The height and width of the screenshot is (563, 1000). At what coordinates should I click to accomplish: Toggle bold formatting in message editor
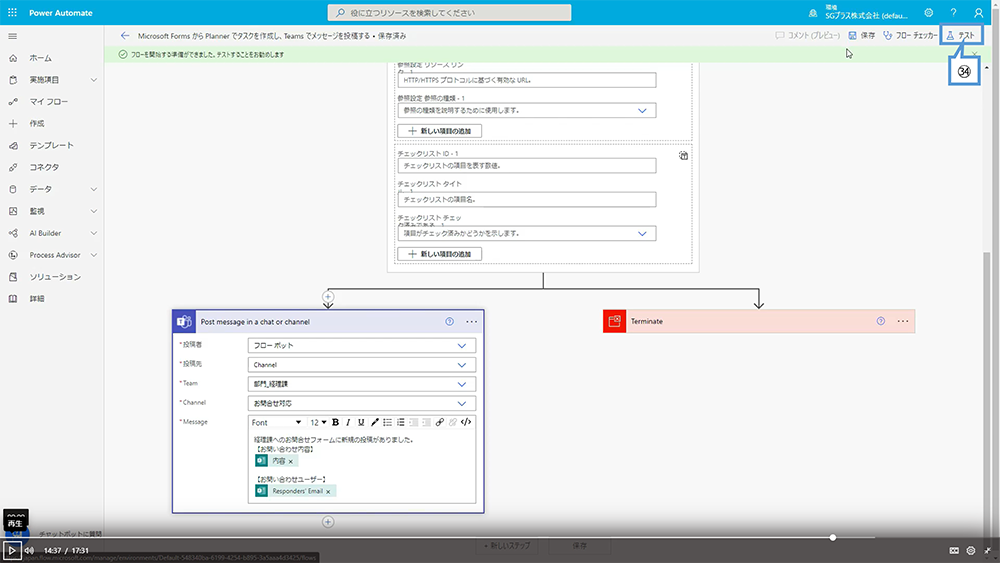click(335, 422)
